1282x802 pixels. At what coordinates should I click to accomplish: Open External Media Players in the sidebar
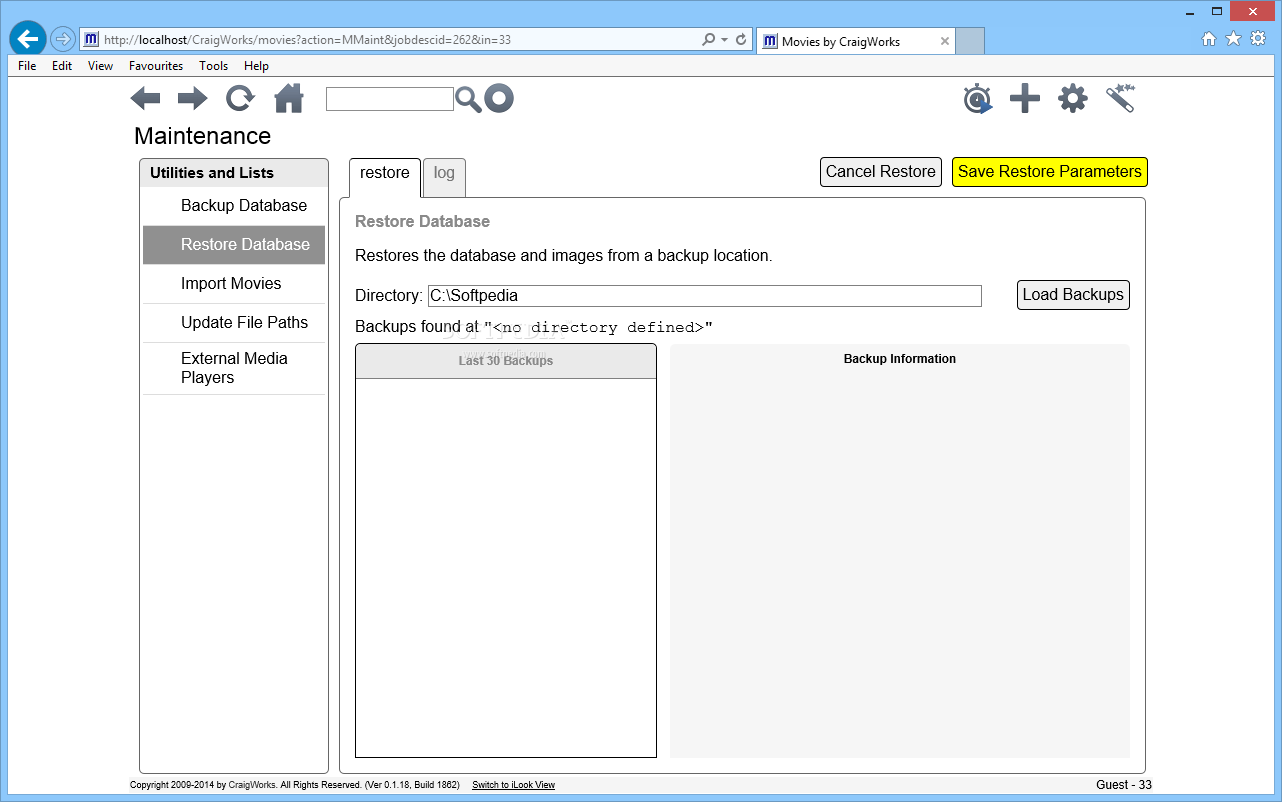click(x=234, y=368)
